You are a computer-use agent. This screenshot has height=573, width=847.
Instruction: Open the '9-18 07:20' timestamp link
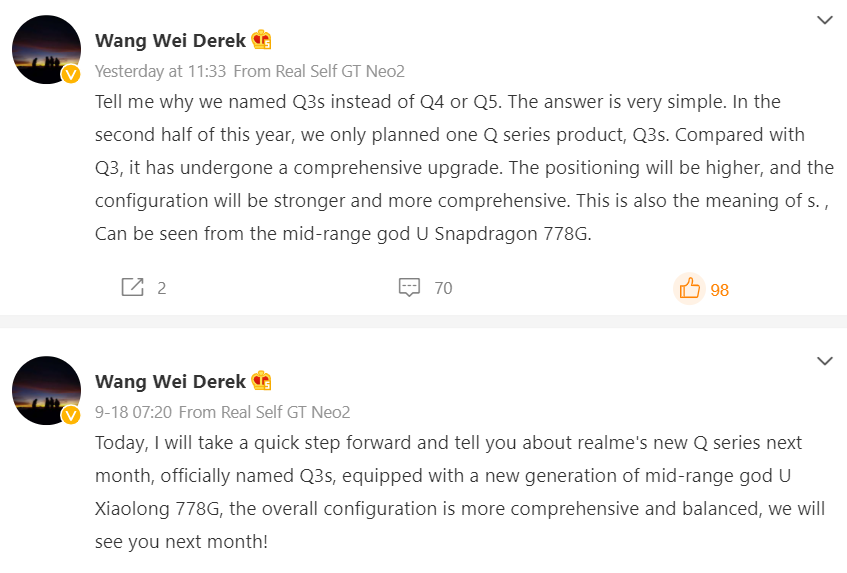coord(133,412)
